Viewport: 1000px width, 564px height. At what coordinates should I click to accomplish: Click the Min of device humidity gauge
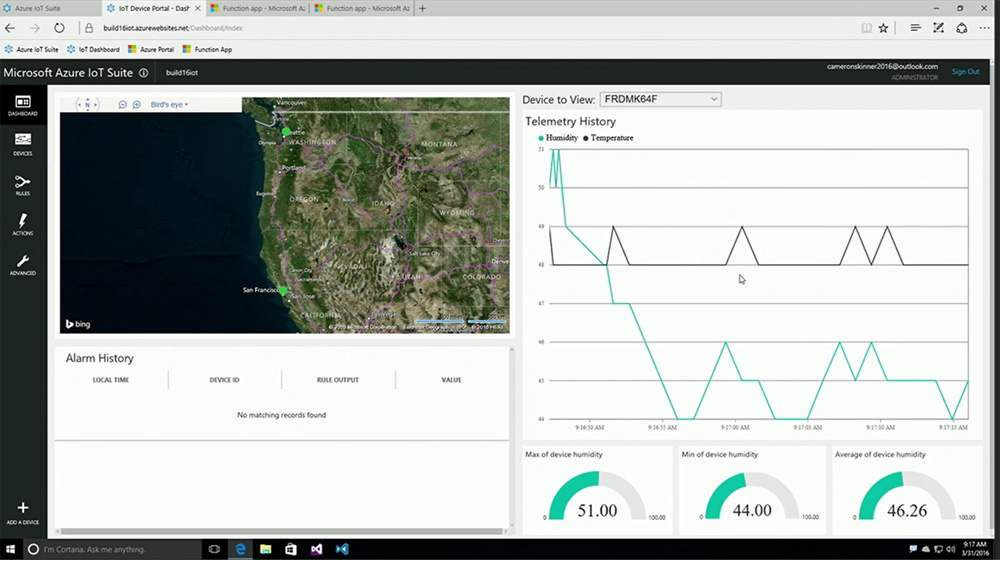click(x=752, y=496)
